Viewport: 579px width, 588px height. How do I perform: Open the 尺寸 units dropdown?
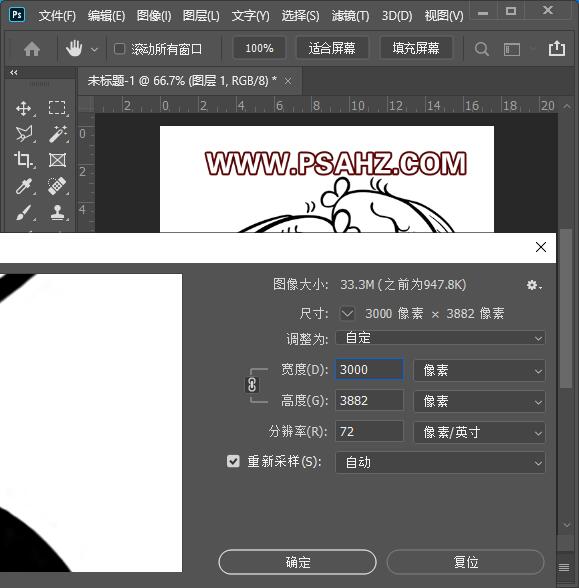(x=347, y=313)
